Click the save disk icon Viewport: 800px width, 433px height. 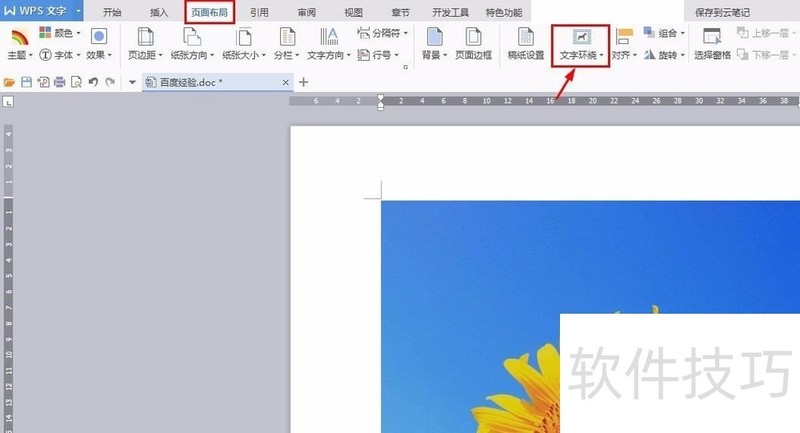point(27,81)
